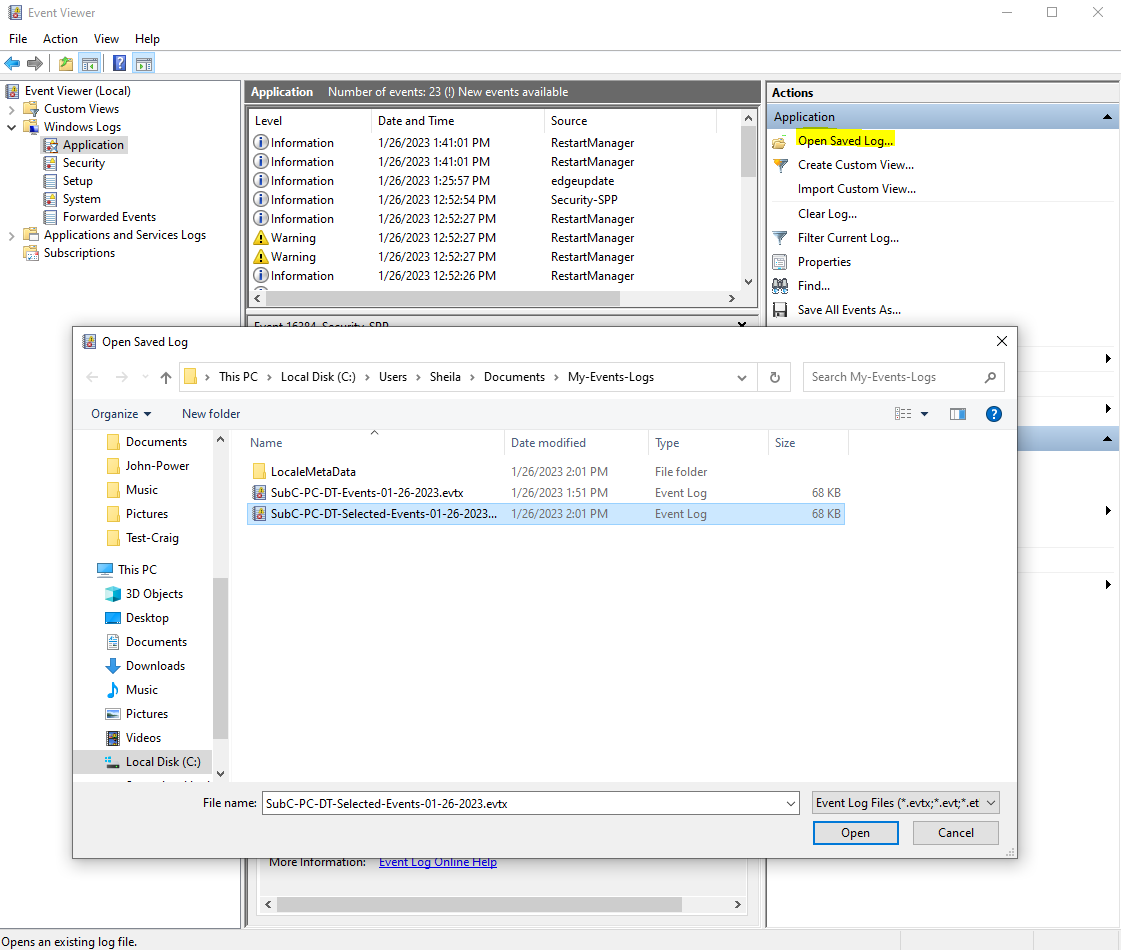The width and height of the screenshot is (1121, 950).
Task: Click the up-folder arrow in dialog
Action: (166, 378)
